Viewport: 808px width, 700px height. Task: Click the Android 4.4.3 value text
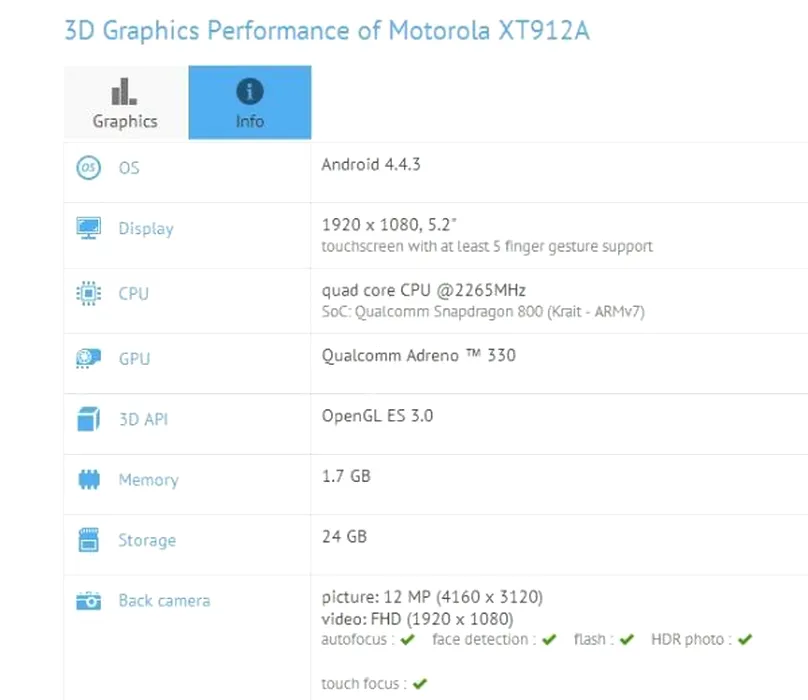coord(371,164)
